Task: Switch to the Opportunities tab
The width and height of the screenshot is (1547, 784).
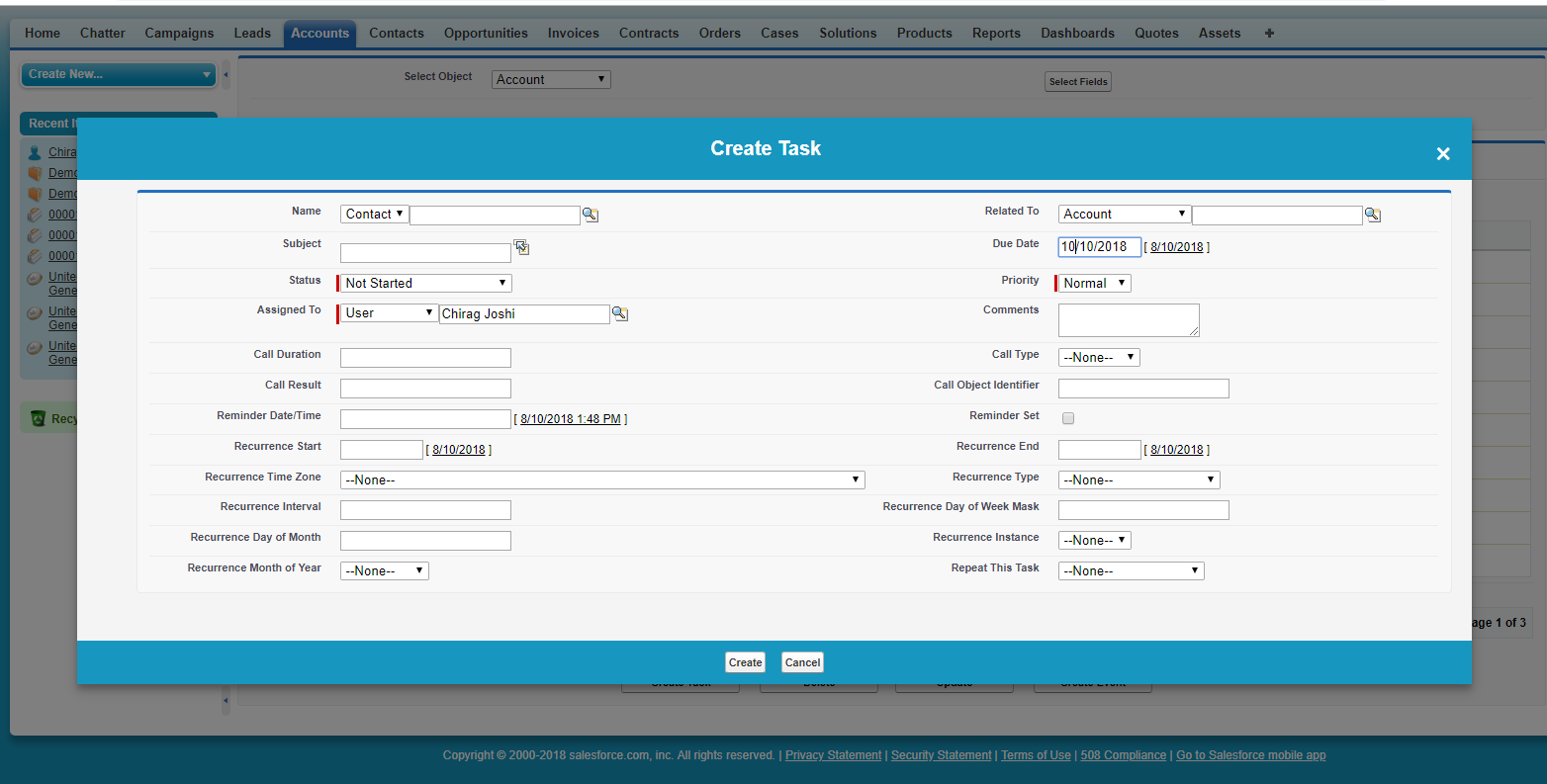Action: (x=486, y=33)
